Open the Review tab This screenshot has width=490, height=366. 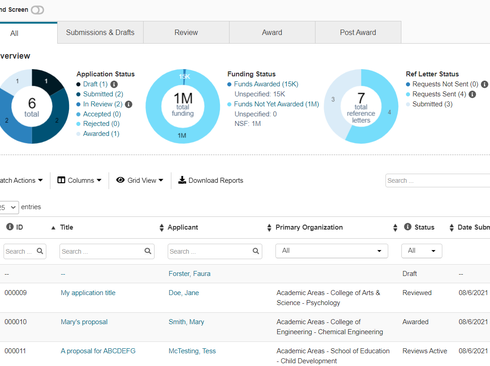(x=186, y=32)
